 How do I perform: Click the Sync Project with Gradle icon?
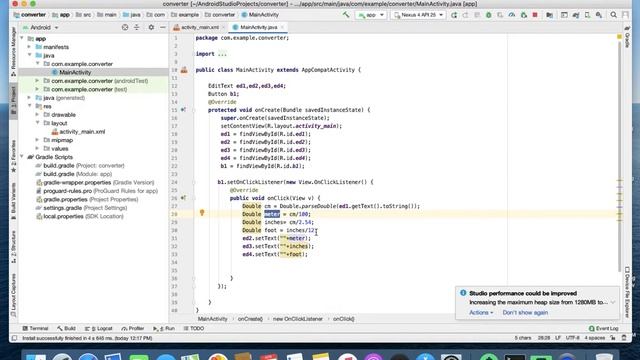576,15
